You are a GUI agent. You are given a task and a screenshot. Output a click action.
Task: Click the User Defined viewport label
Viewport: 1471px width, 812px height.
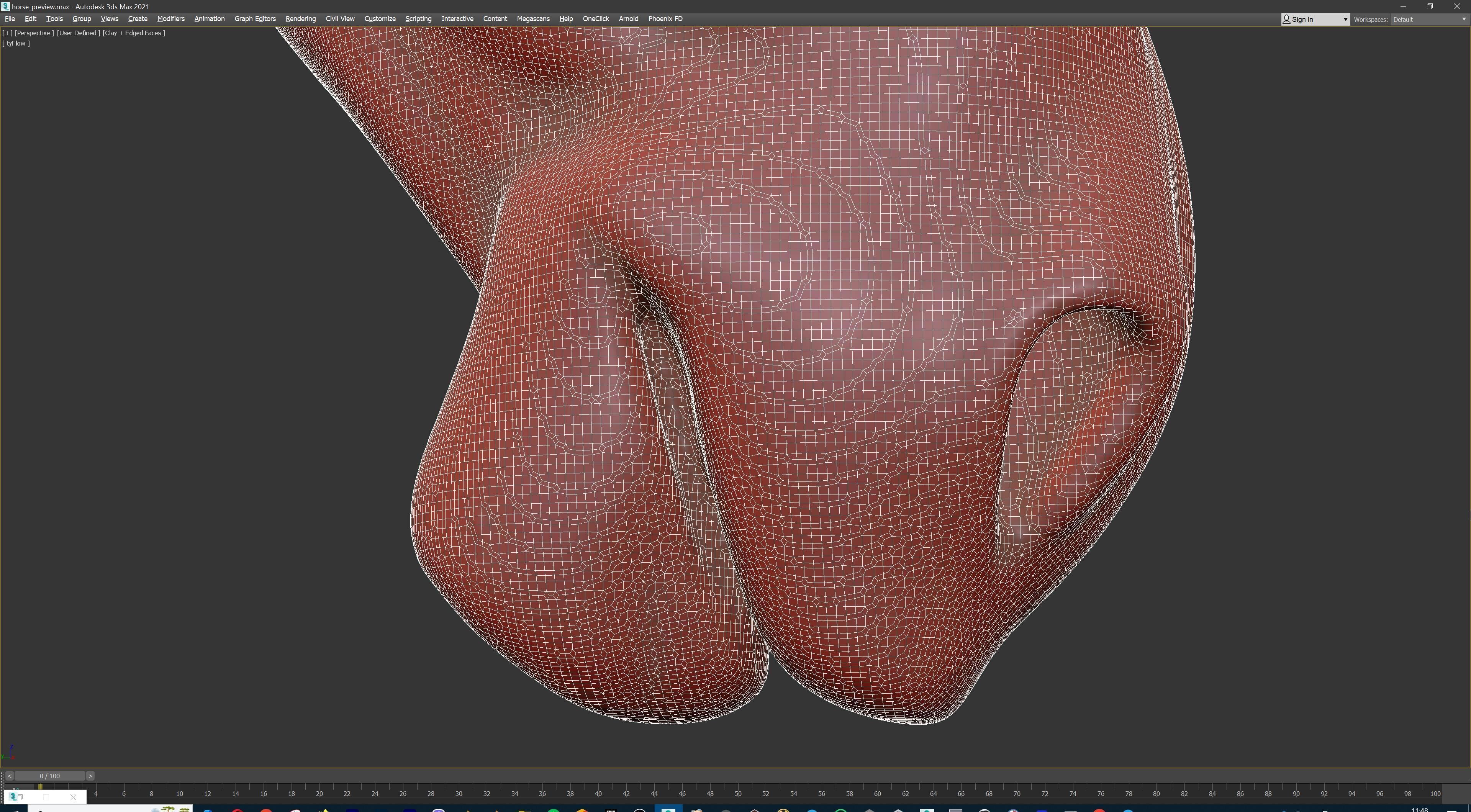[78, 33]
